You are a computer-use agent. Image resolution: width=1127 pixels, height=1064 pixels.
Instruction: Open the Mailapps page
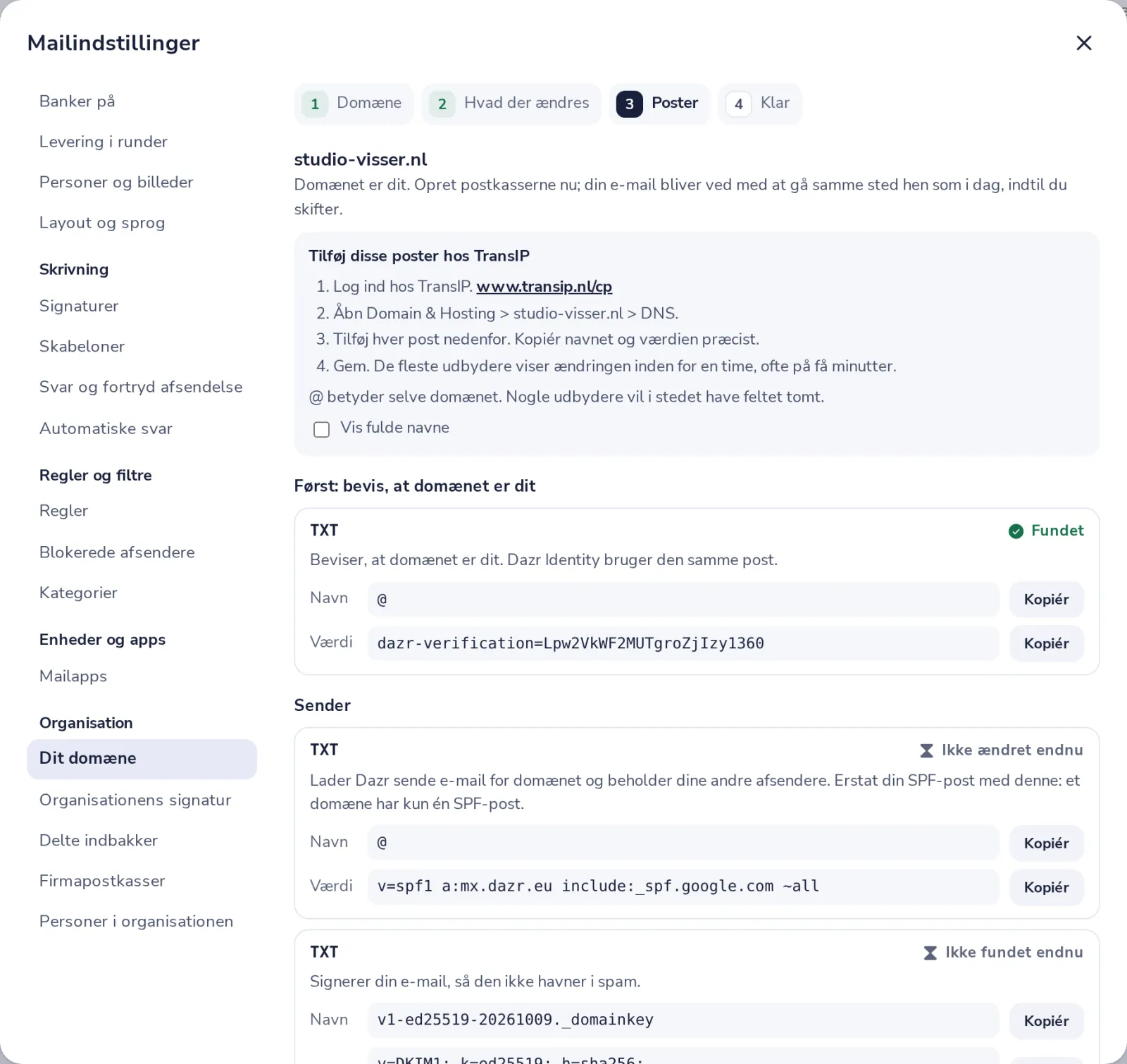click(x=142, y=676)
